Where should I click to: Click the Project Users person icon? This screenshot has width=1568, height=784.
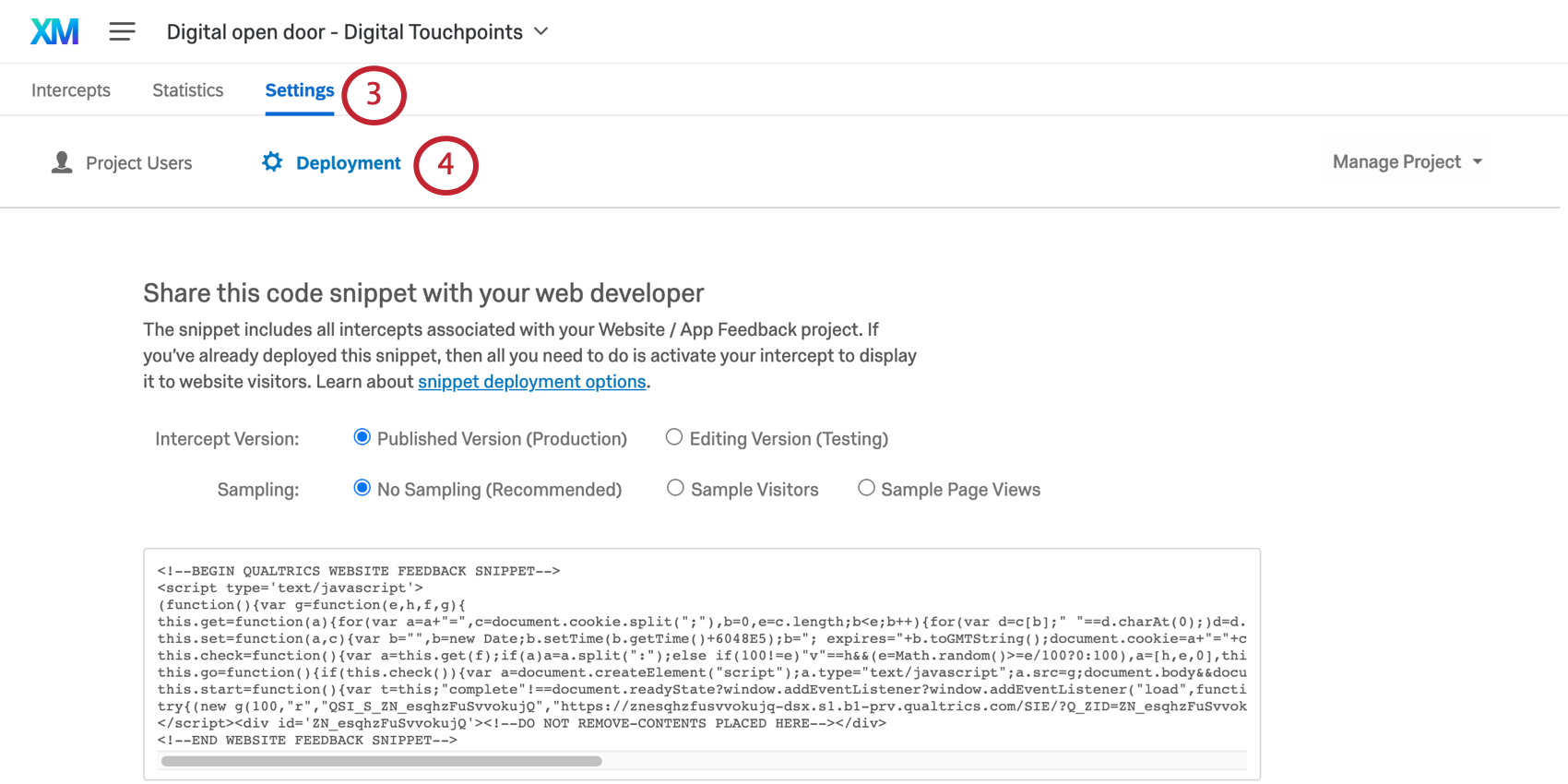click(62, 162)
